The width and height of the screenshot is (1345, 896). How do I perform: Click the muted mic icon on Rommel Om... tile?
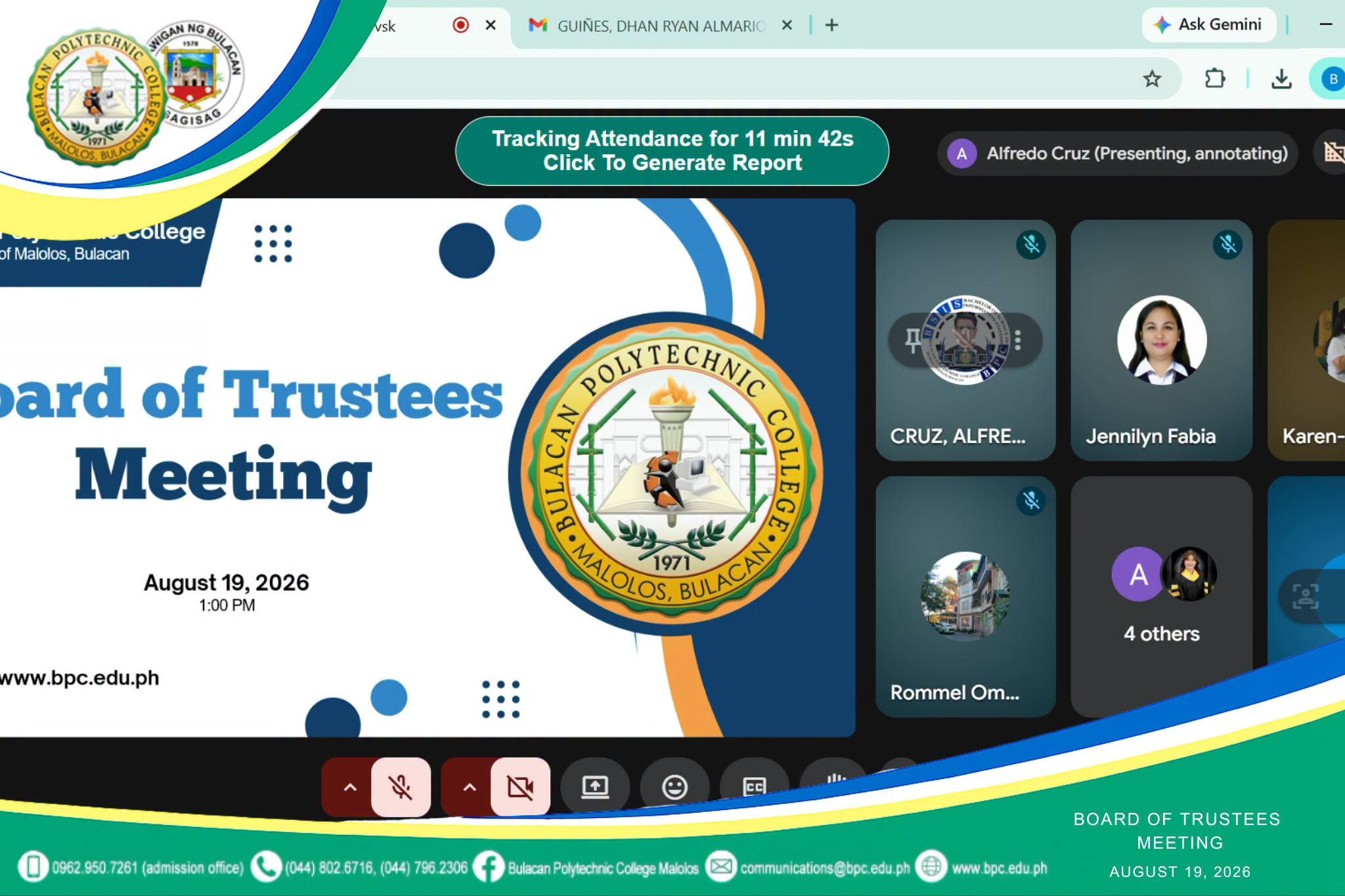click(1031, 501)
